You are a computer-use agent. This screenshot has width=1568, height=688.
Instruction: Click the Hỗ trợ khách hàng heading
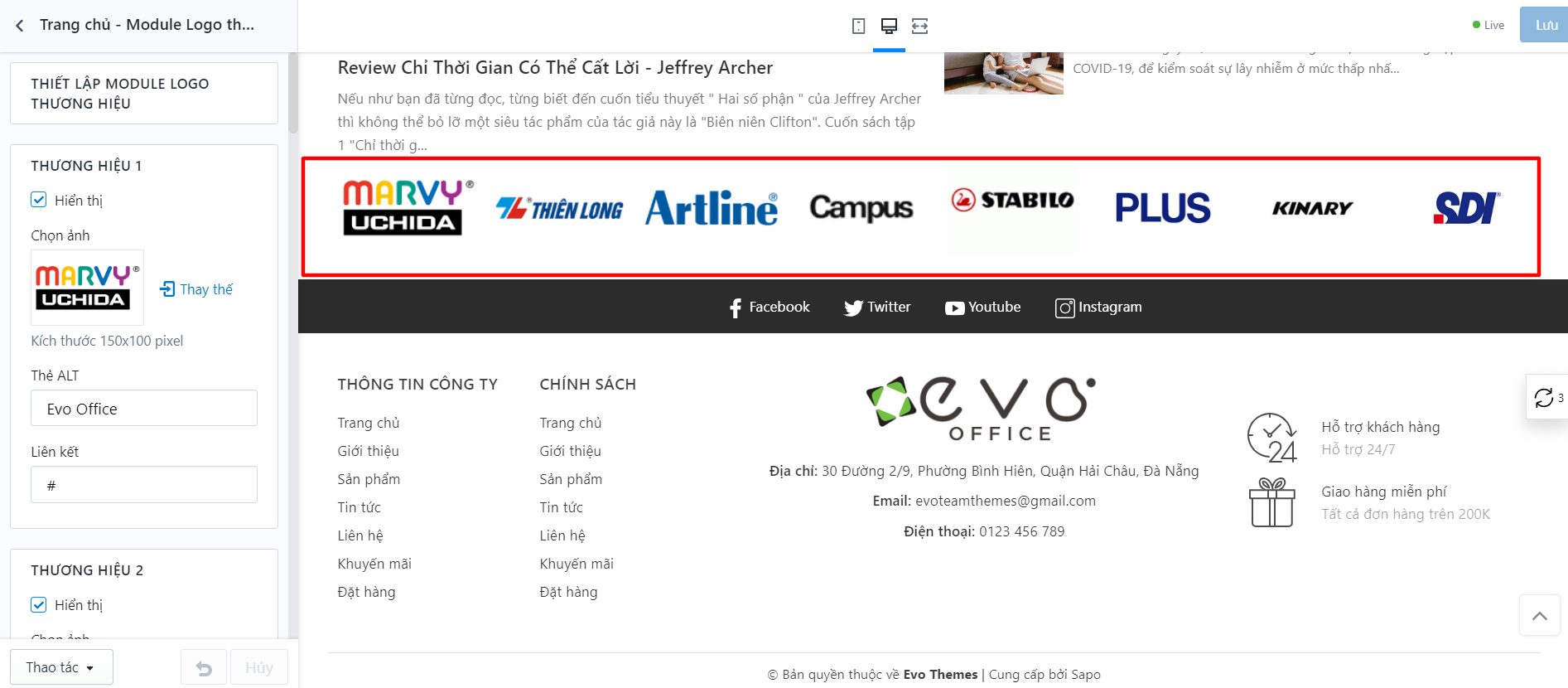pos(1381,427)
